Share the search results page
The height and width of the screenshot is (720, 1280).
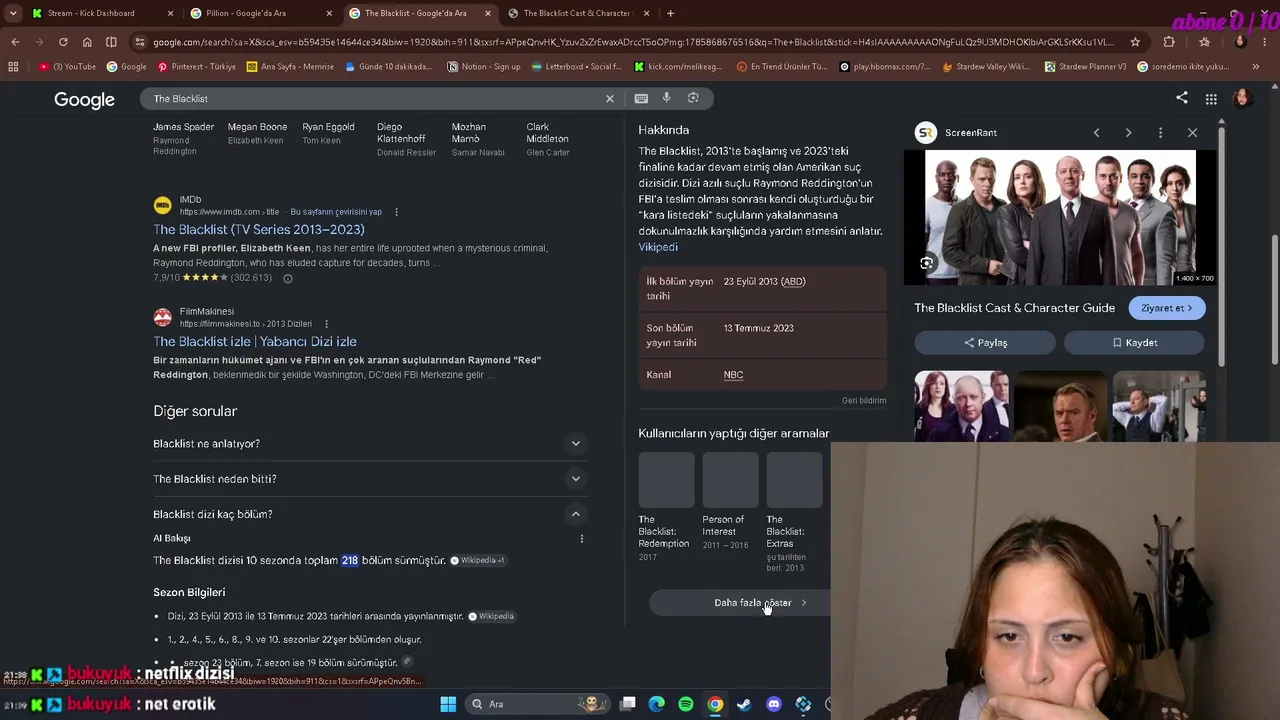[1182, 98]
